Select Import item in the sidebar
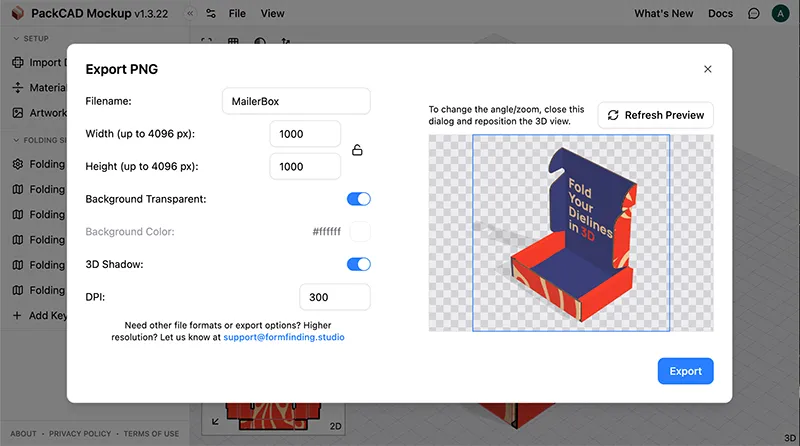This screenshot has width=800, height=446. 39,62
